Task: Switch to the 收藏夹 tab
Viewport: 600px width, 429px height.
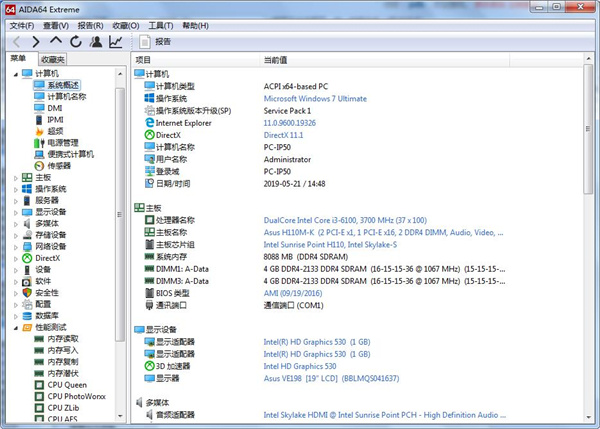Action: point(53,60)
